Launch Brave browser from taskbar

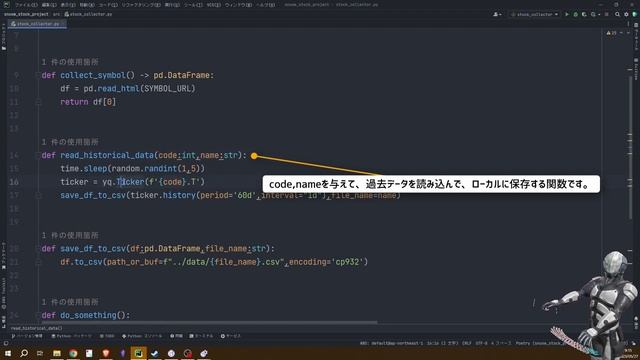[106, 353]
